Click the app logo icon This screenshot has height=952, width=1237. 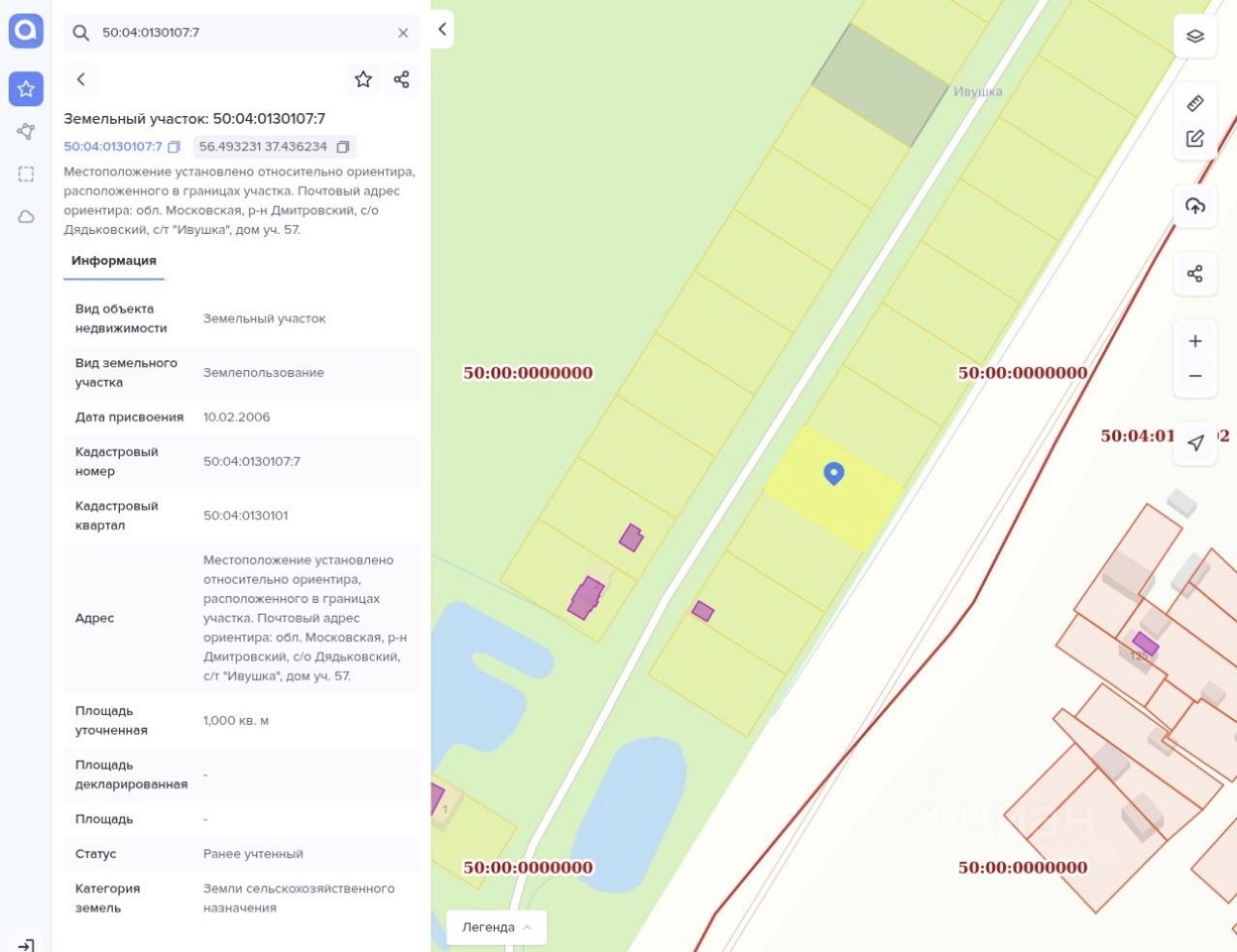tap(26, 31)
